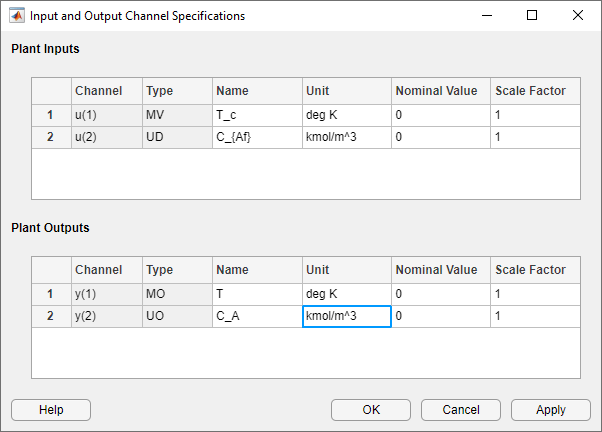Screen dimensions: 602x432
Task: Edit the C_{Af} name cell
Action: (257, 137)
